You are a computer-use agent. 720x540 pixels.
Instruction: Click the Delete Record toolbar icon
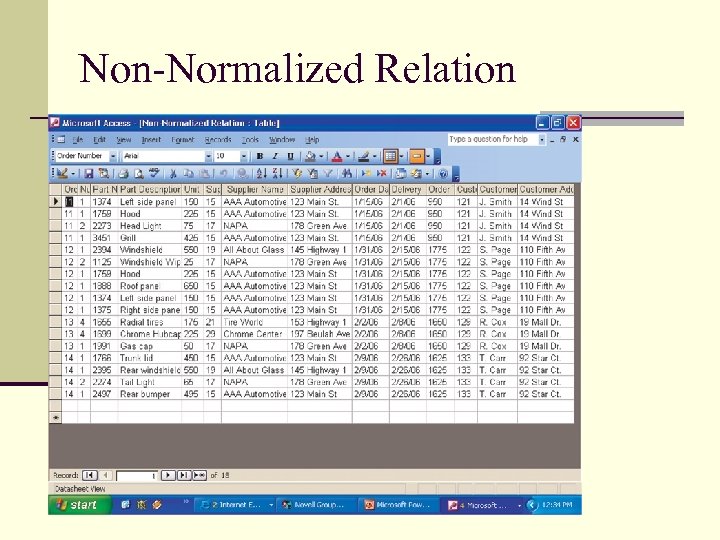(382, 174)
